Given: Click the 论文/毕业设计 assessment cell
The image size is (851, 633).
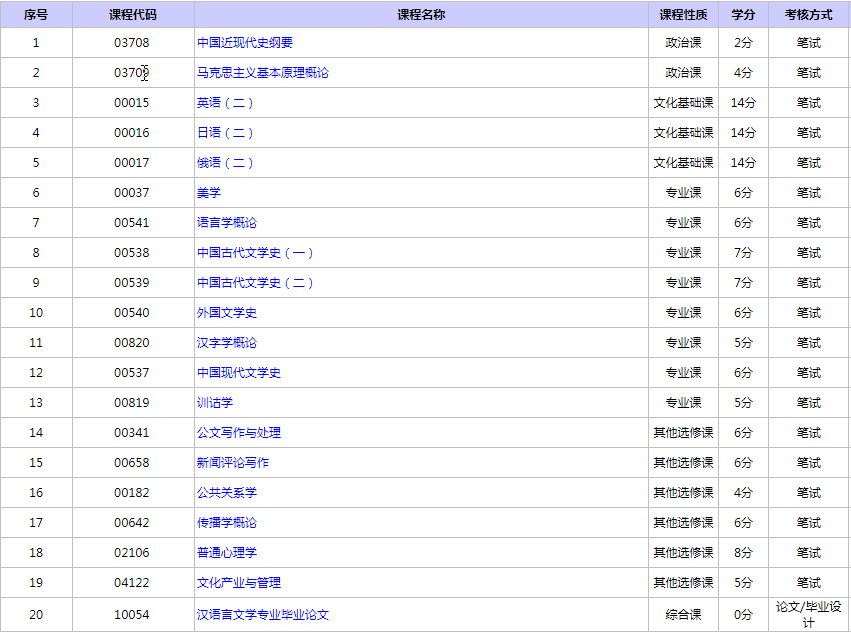Looking at the screenshot, I should [808, 614].
